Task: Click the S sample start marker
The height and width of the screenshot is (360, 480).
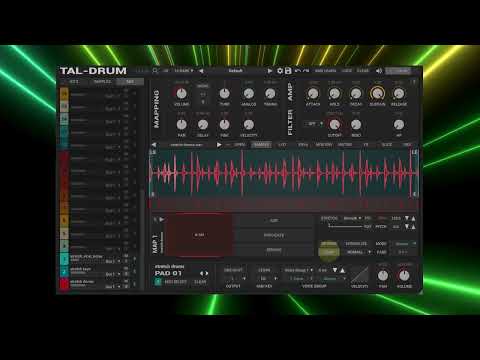Action: point(153,194)
